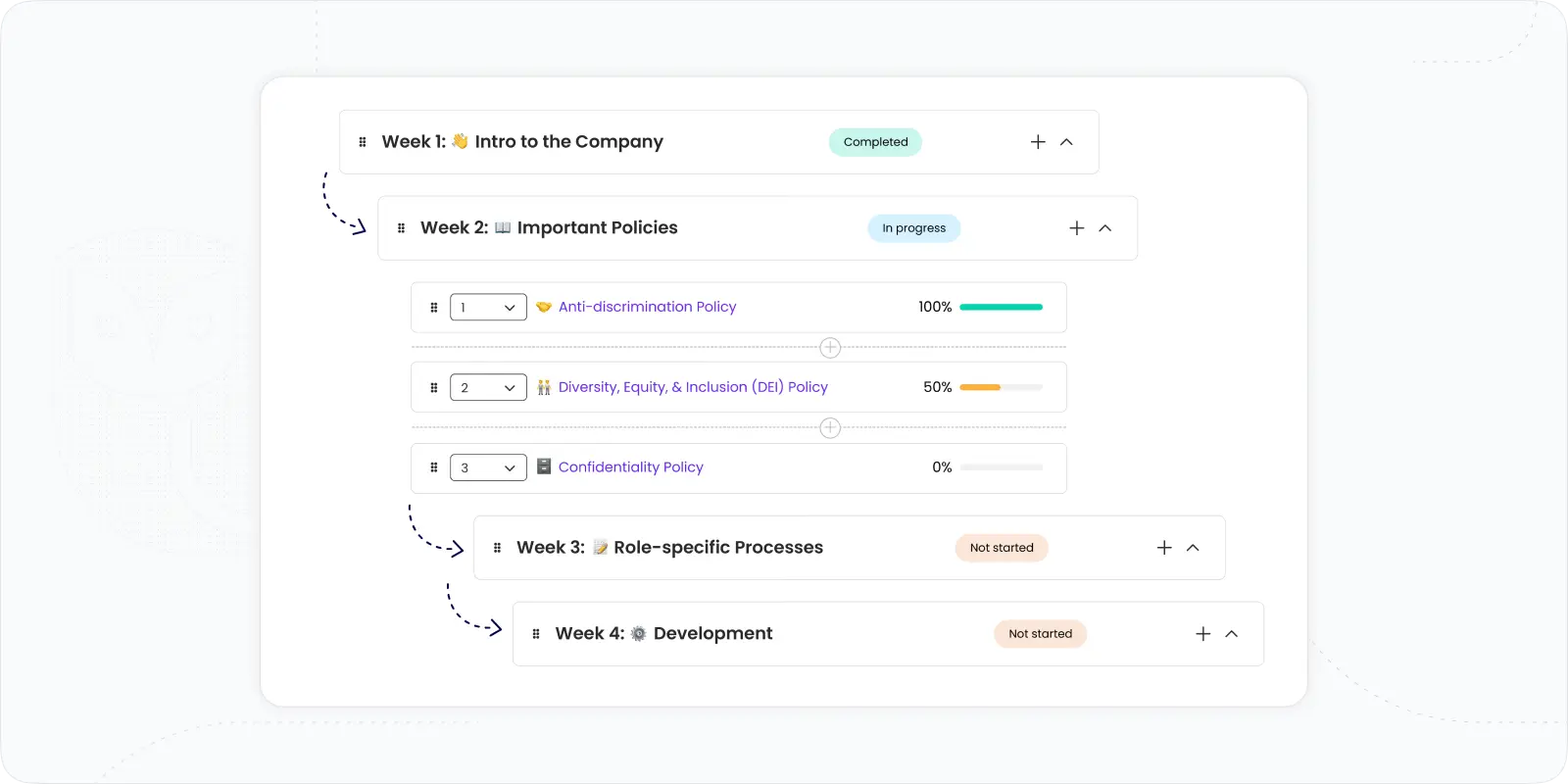Click drag handle of Anti-discrimination Policy row
The width and height of the screenshot is (1568, 784).
click(x=434, y=308)
